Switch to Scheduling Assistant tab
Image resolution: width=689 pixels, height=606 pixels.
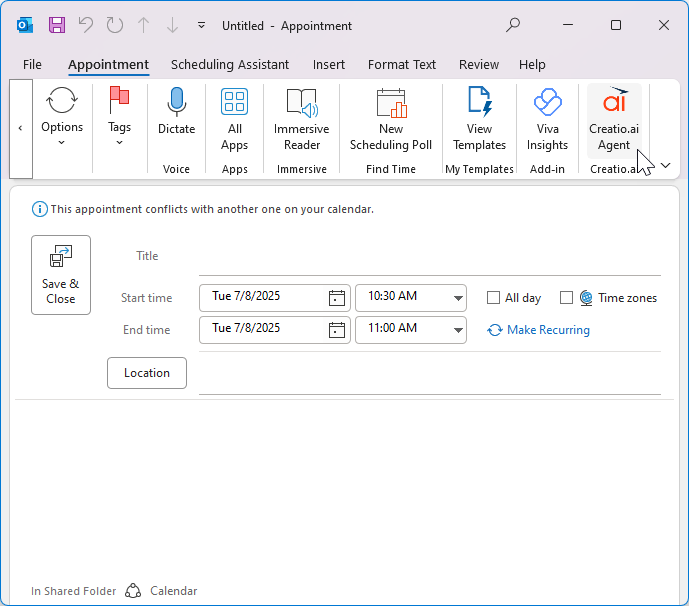point(230,65)
